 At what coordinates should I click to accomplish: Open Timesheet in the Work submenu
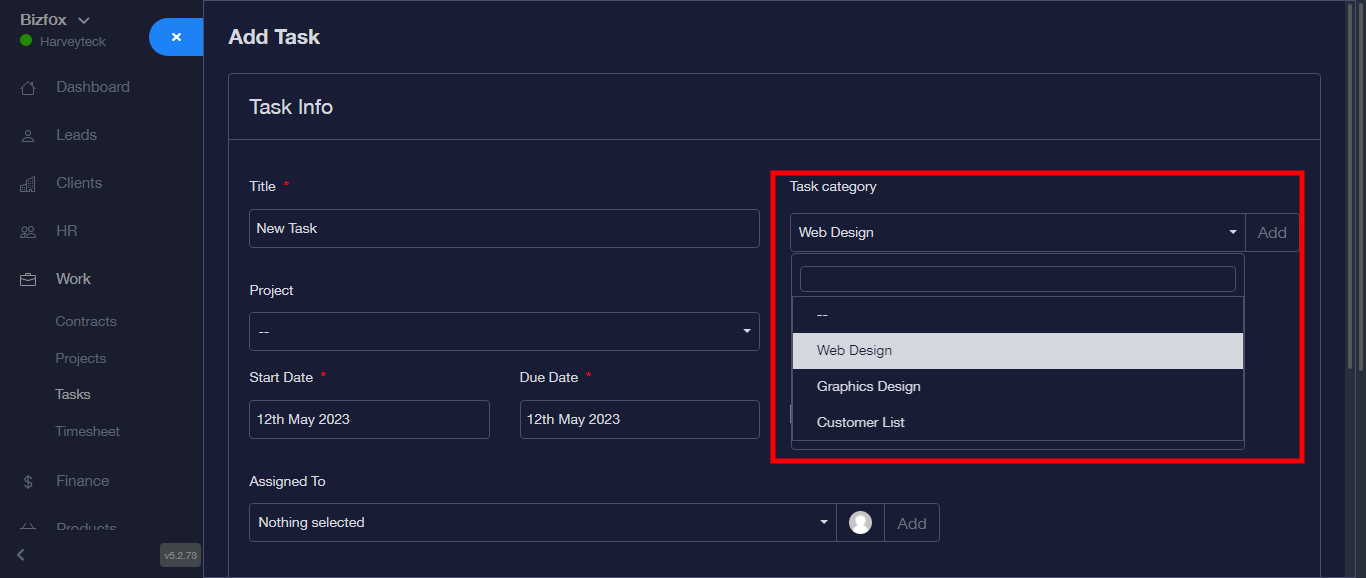tap(87, 432)
